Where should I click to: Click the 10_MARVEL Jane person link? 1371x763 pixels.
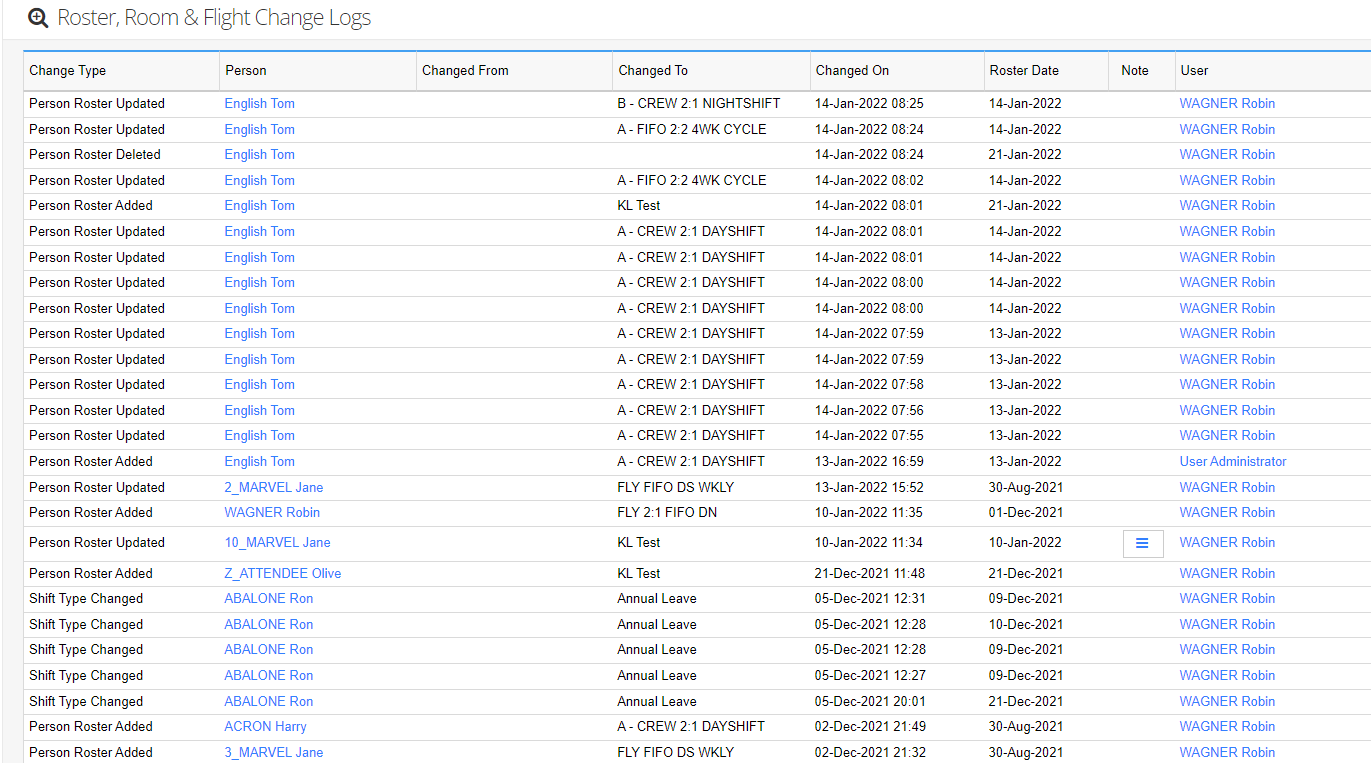tap(277, 542)
